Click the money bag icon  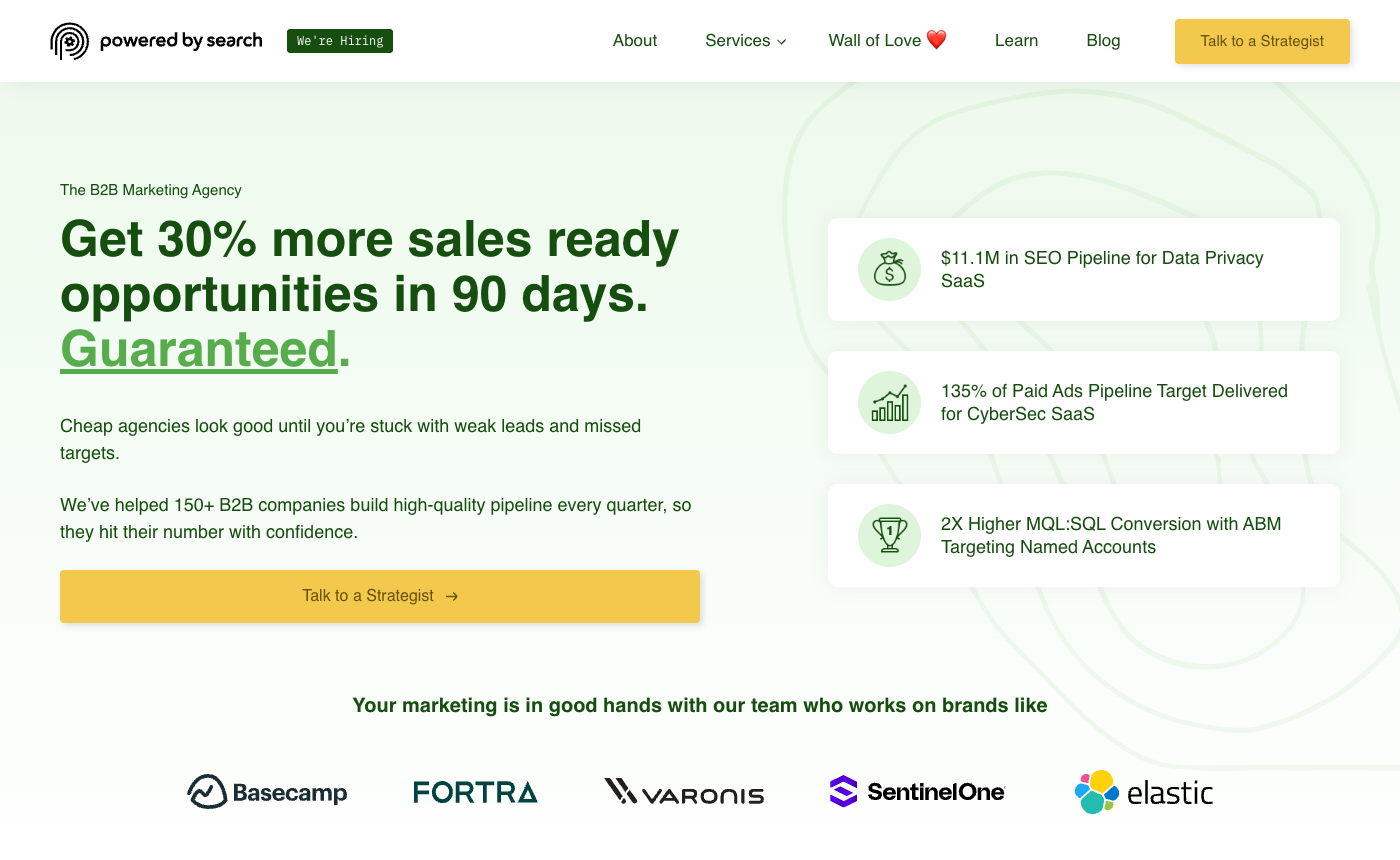(889, 269)
